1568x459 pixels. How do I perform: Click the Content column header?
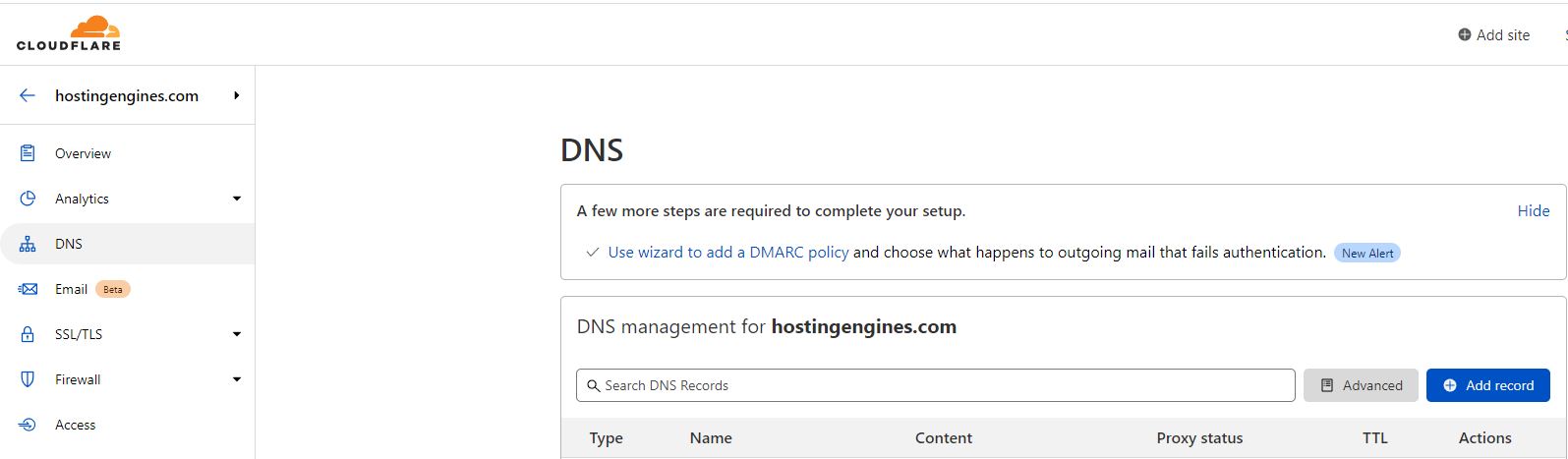(944, 438)
